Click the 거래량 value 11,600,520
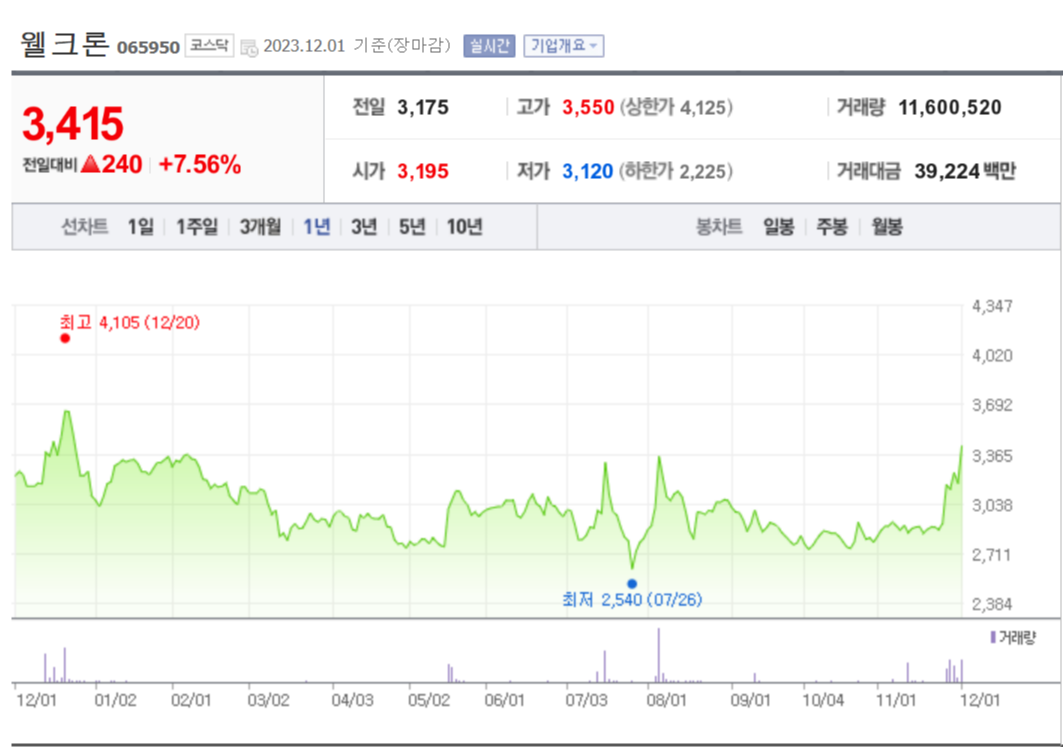The width and height of the screenshot is (1063, 747). click(x=950, y=108)
